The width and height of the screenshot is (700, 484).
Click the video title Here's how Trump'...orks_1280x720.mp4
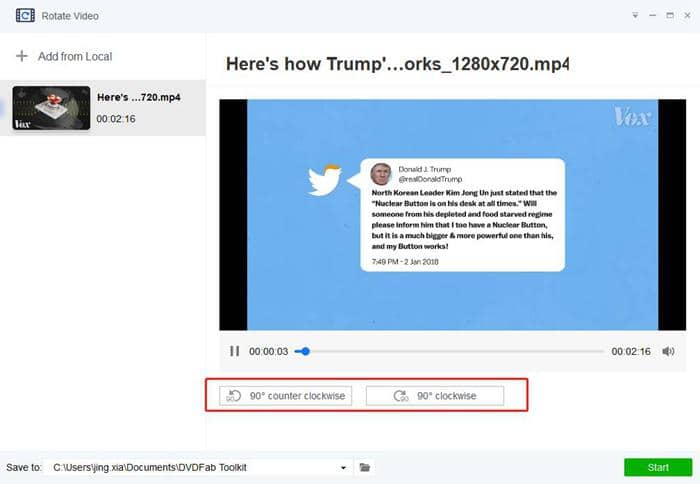point(397,64)
